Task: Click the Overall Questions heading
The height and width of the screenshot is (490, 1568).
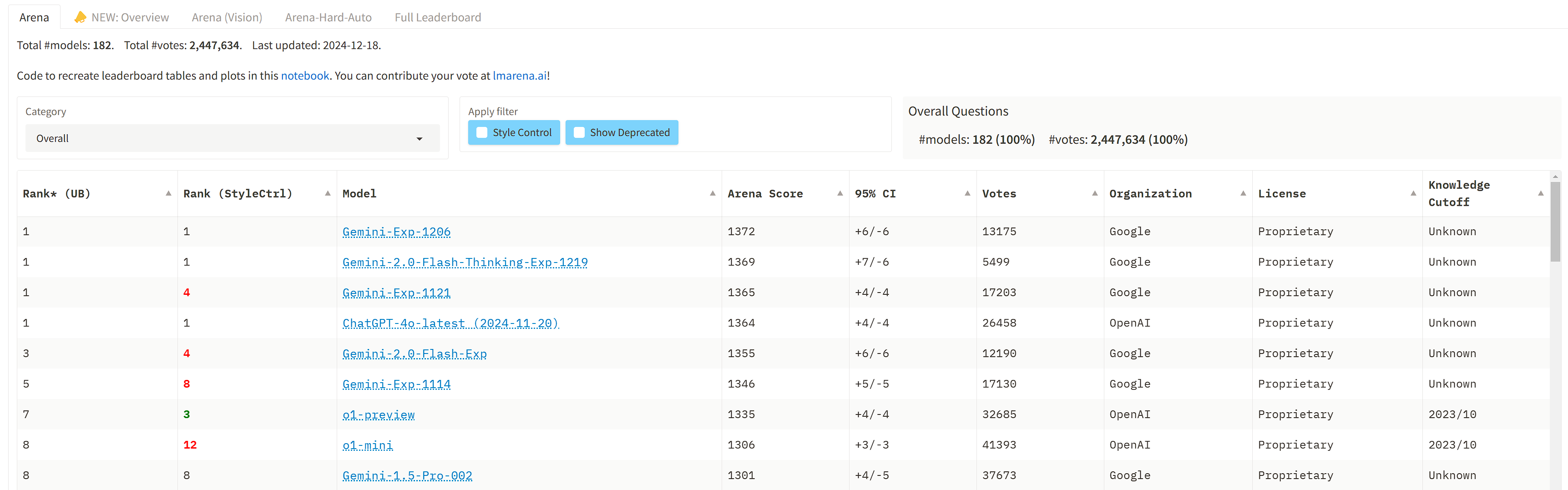Action: pyautogui.click(x=958, y=111)
